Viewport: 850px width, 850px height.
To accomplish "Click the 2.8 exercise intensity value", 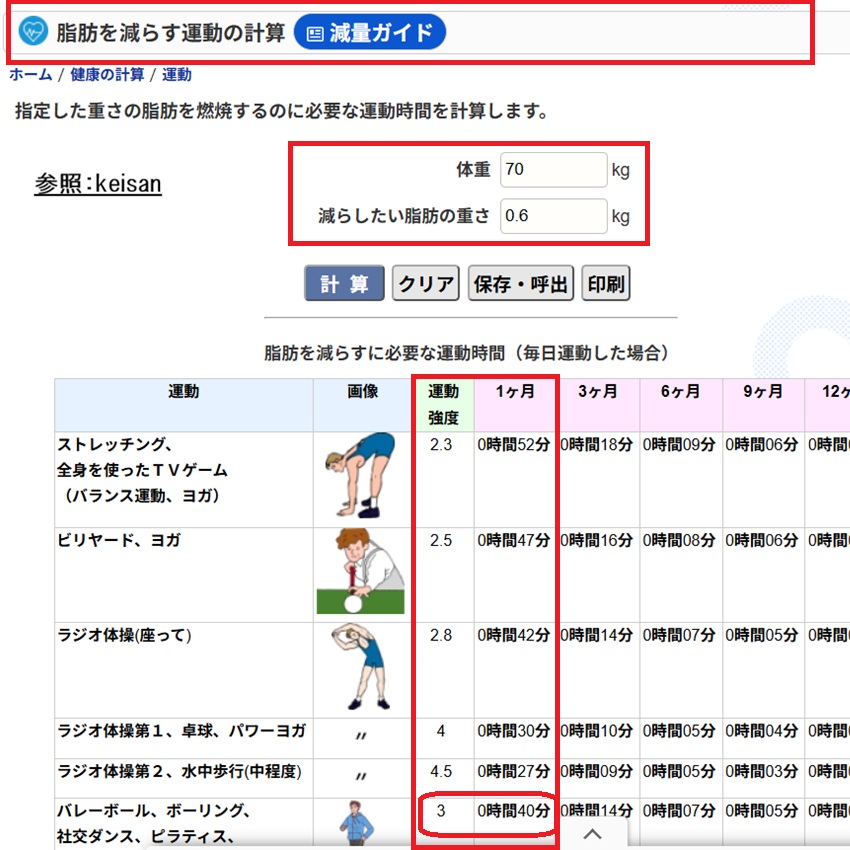I will [441, 635].
